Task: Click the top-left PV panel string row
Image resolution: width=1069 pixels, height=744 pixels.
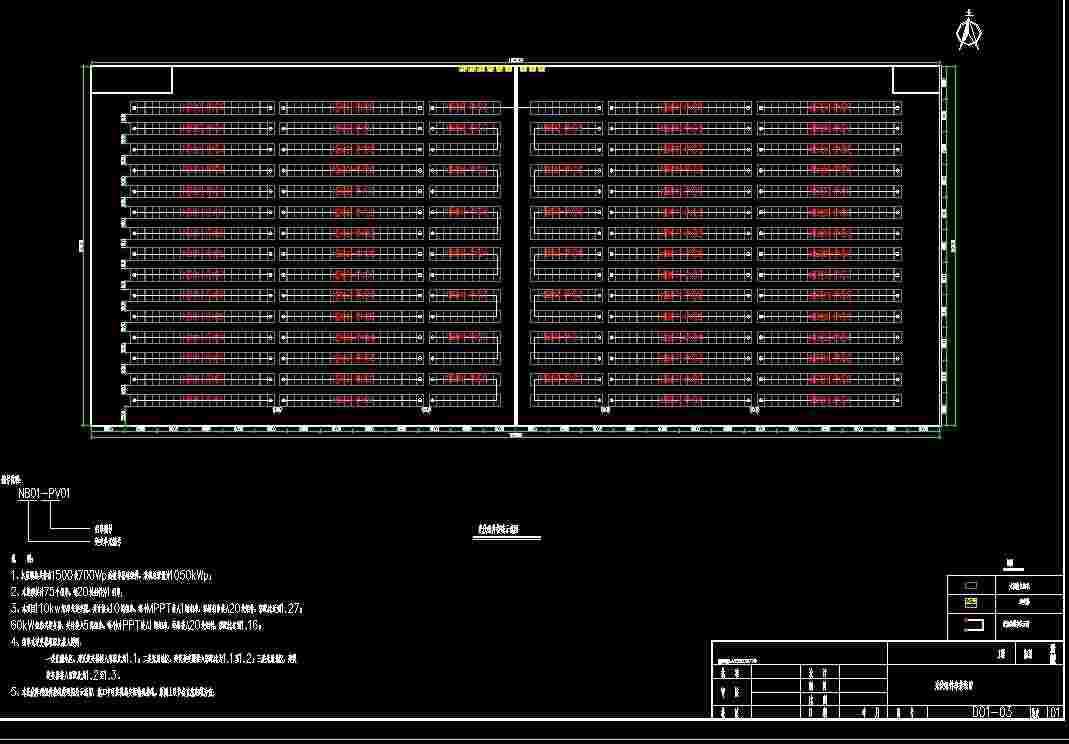Action: [203, 107]
